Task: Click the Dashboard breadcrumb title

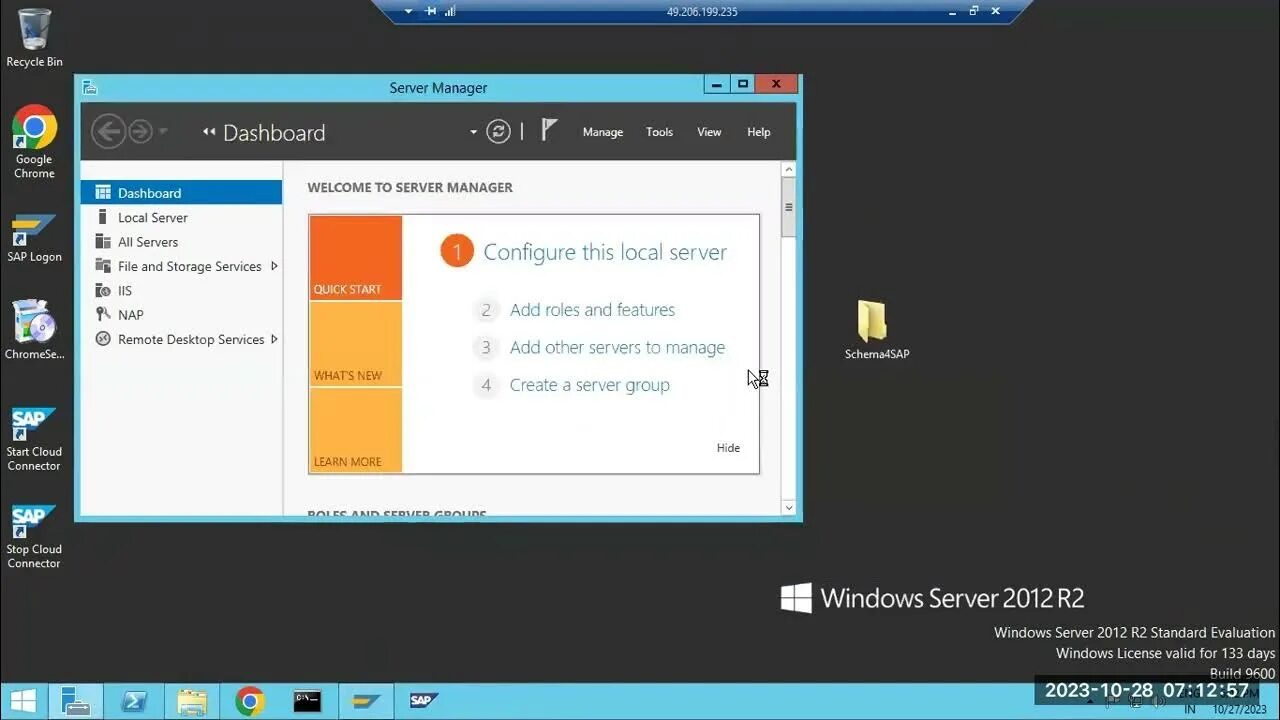Action: pyautogui.click(x=274, y=132)
